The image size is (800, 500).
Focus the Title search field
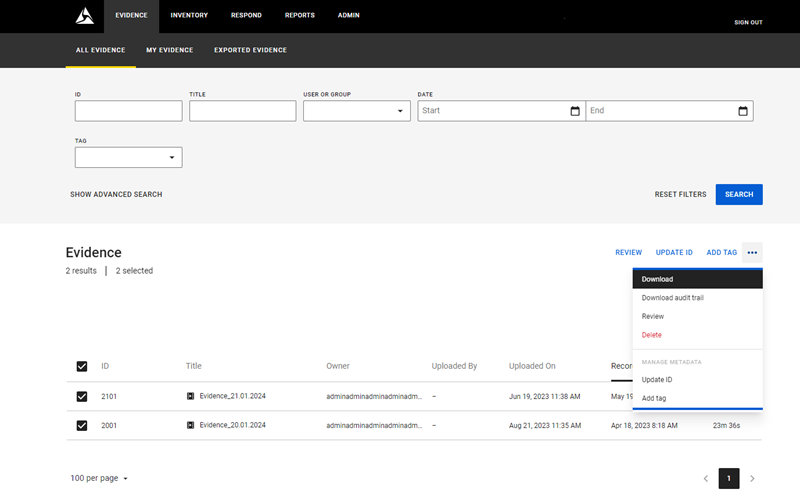click(x=242, y=111)
